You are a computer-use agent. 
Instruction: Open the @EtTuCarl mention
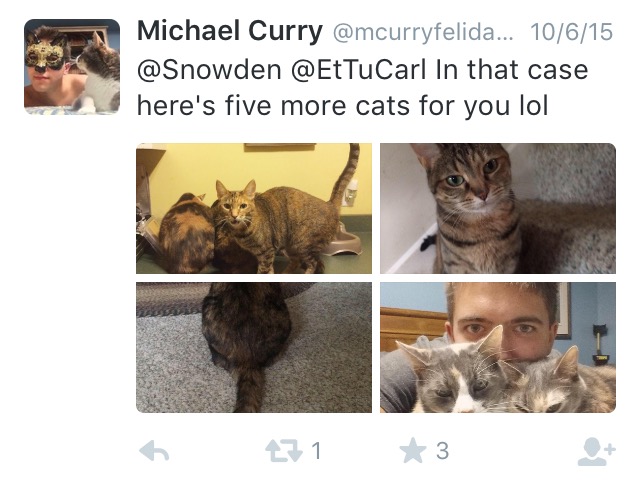(x=359, y=69)
